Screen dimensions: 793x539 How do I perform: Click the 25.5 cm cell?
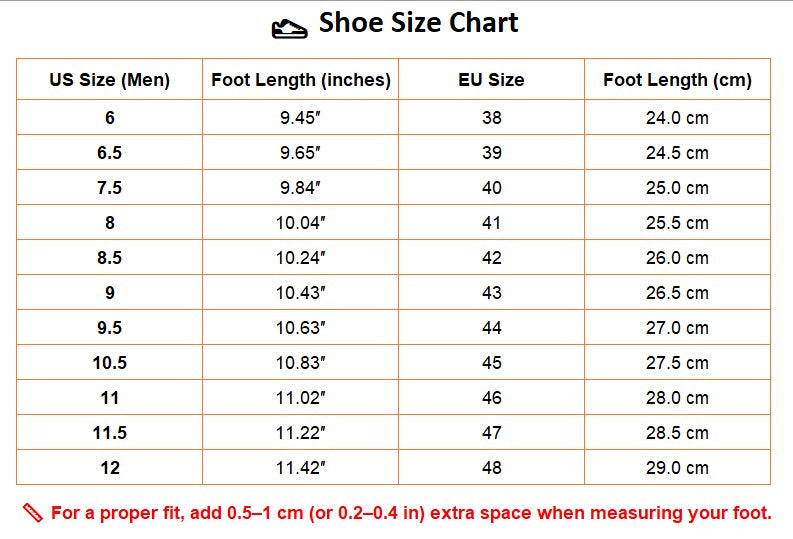click(678, 222)
